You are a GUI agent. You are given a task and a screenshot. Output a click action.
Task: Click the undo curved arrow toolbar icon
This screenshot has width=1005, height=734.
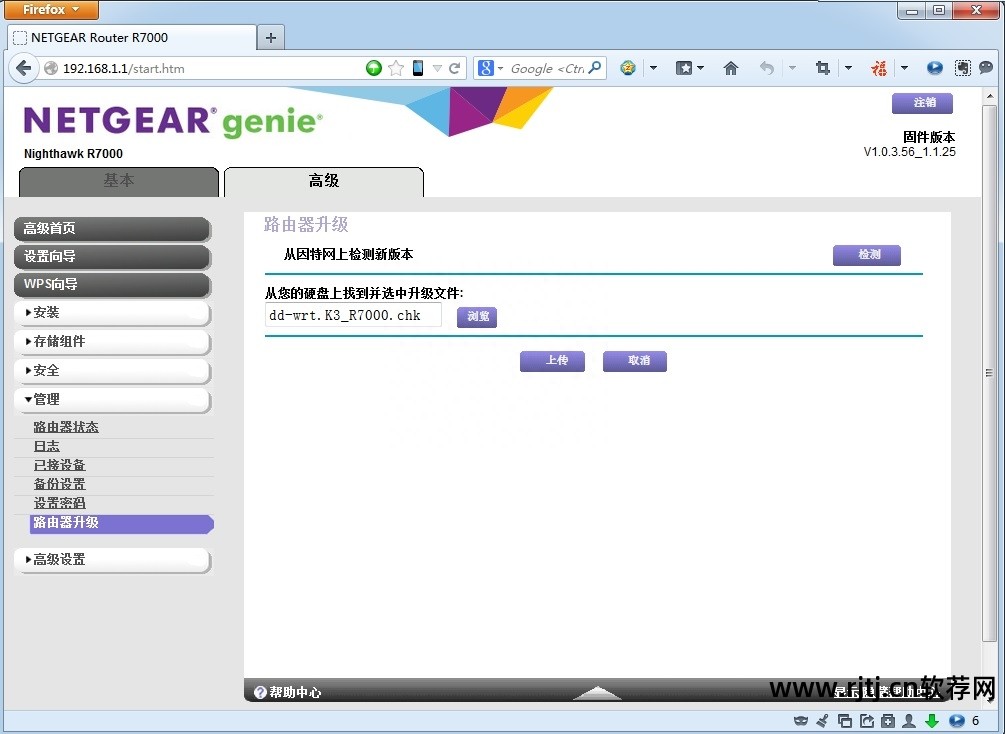click(767, 68)
